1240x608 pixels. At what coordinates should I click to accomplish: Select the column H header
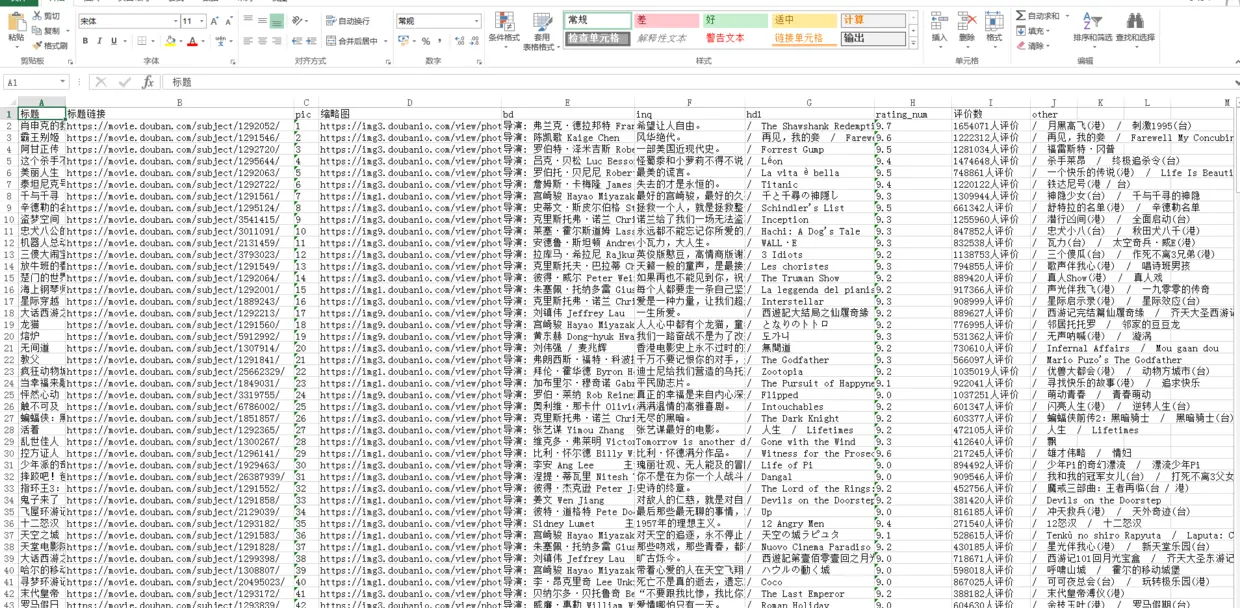click(912, 103)
